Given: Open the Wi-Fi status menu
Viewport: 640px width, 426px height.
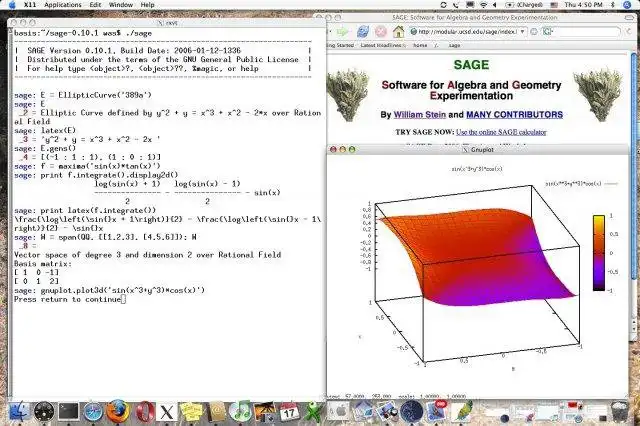Looking at the screenshot, I should (x=484, y=5).
